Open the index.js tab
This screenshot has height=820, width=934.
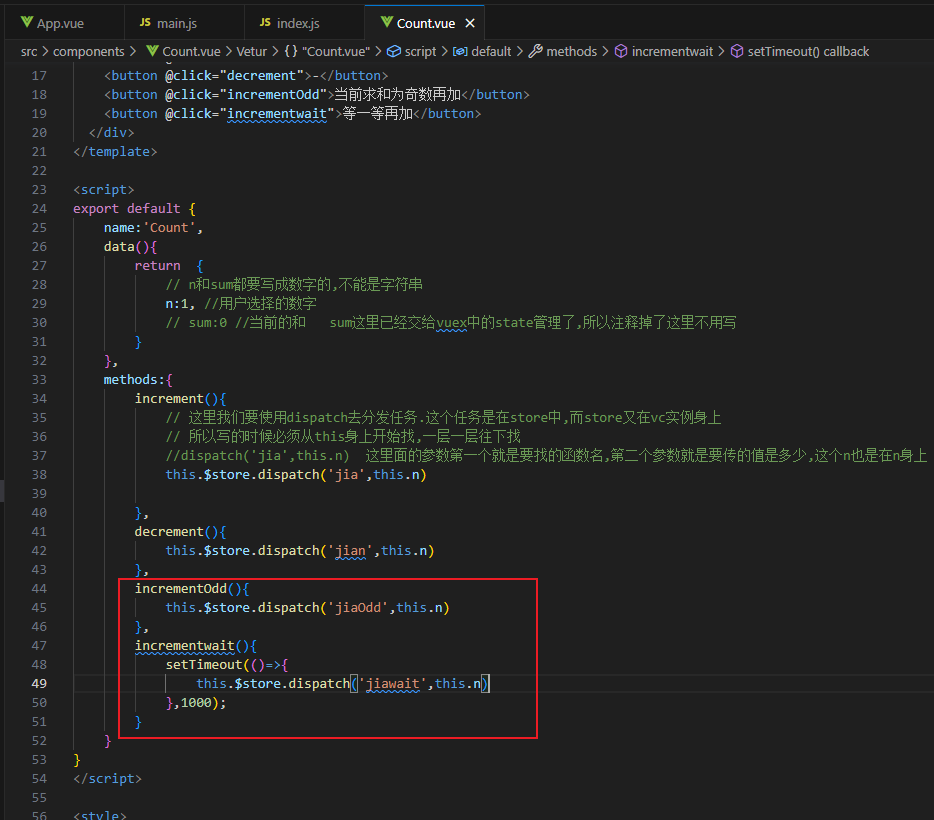(x=304, y=23)
